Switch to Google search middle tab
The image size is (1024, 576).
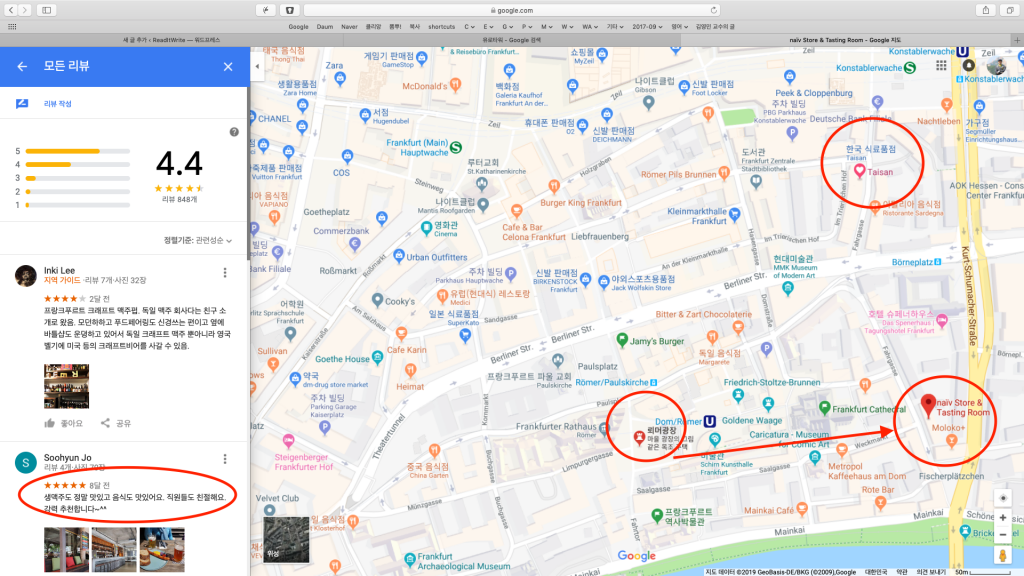(x=511, y=40)
